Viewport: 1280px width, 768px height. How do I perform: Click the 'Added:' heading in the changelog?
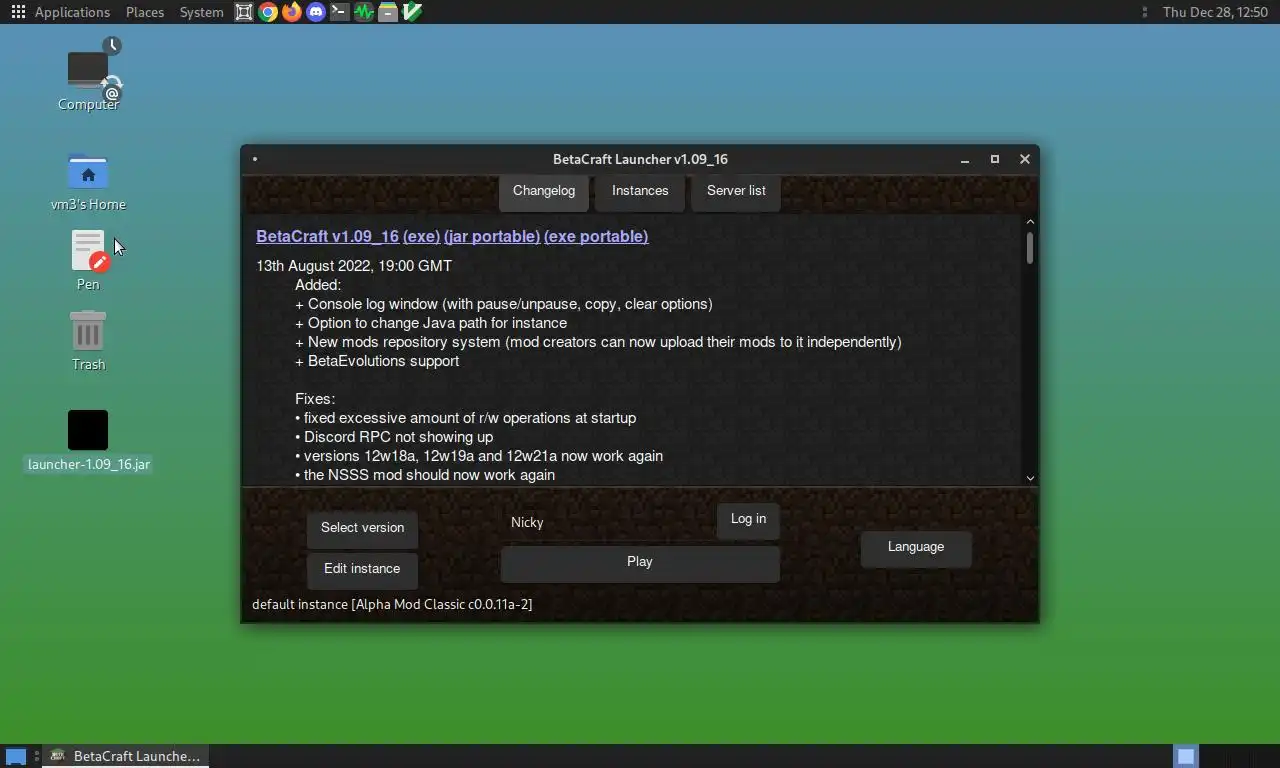pyautogui.click(x=318, y=285)
